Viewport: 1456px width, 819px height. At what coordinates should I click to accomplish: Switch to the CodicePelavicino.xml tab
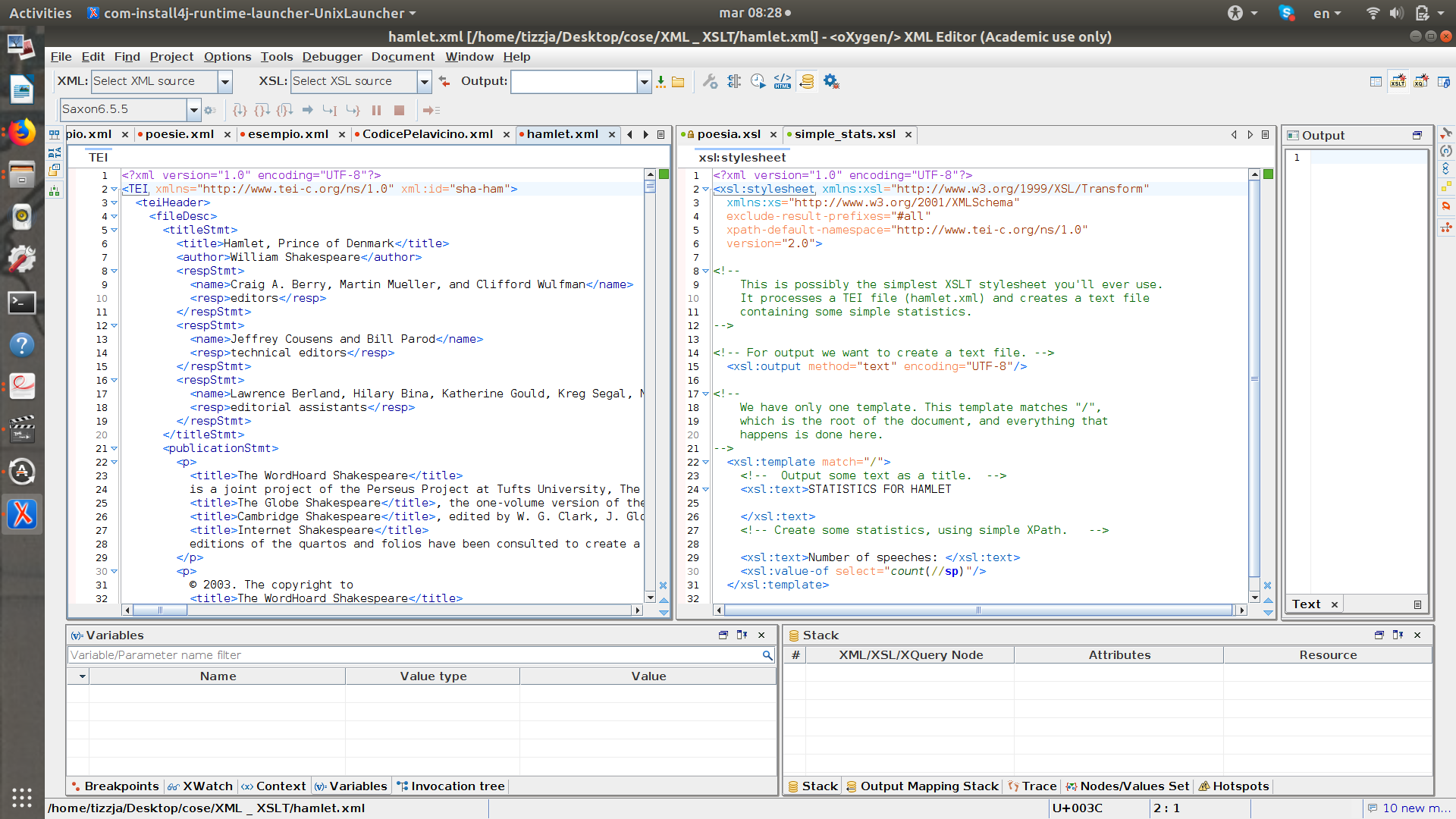(427, 134)
